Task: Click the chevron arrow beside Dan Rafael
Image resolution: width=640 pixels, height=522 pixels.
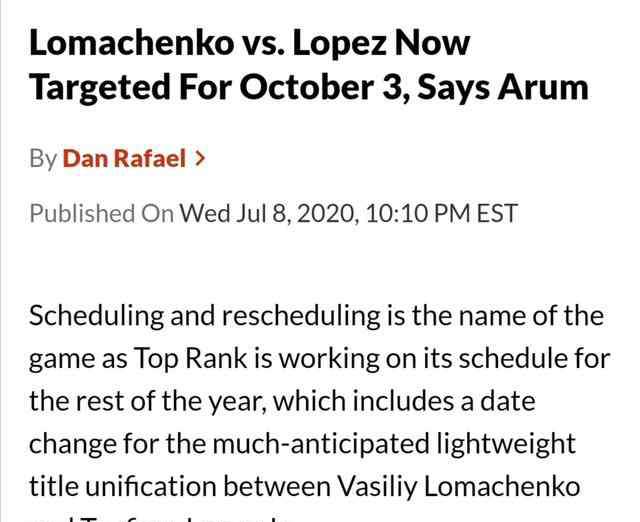Action: point(200,158)
